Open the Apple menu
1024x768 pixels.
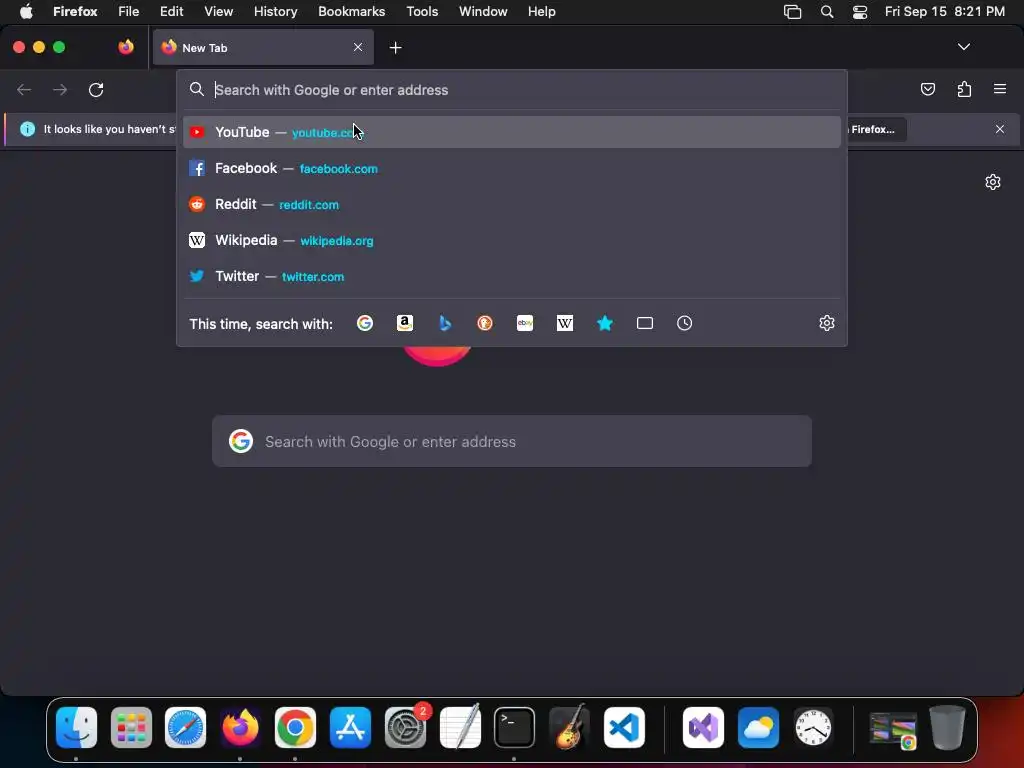pos(26,11)
